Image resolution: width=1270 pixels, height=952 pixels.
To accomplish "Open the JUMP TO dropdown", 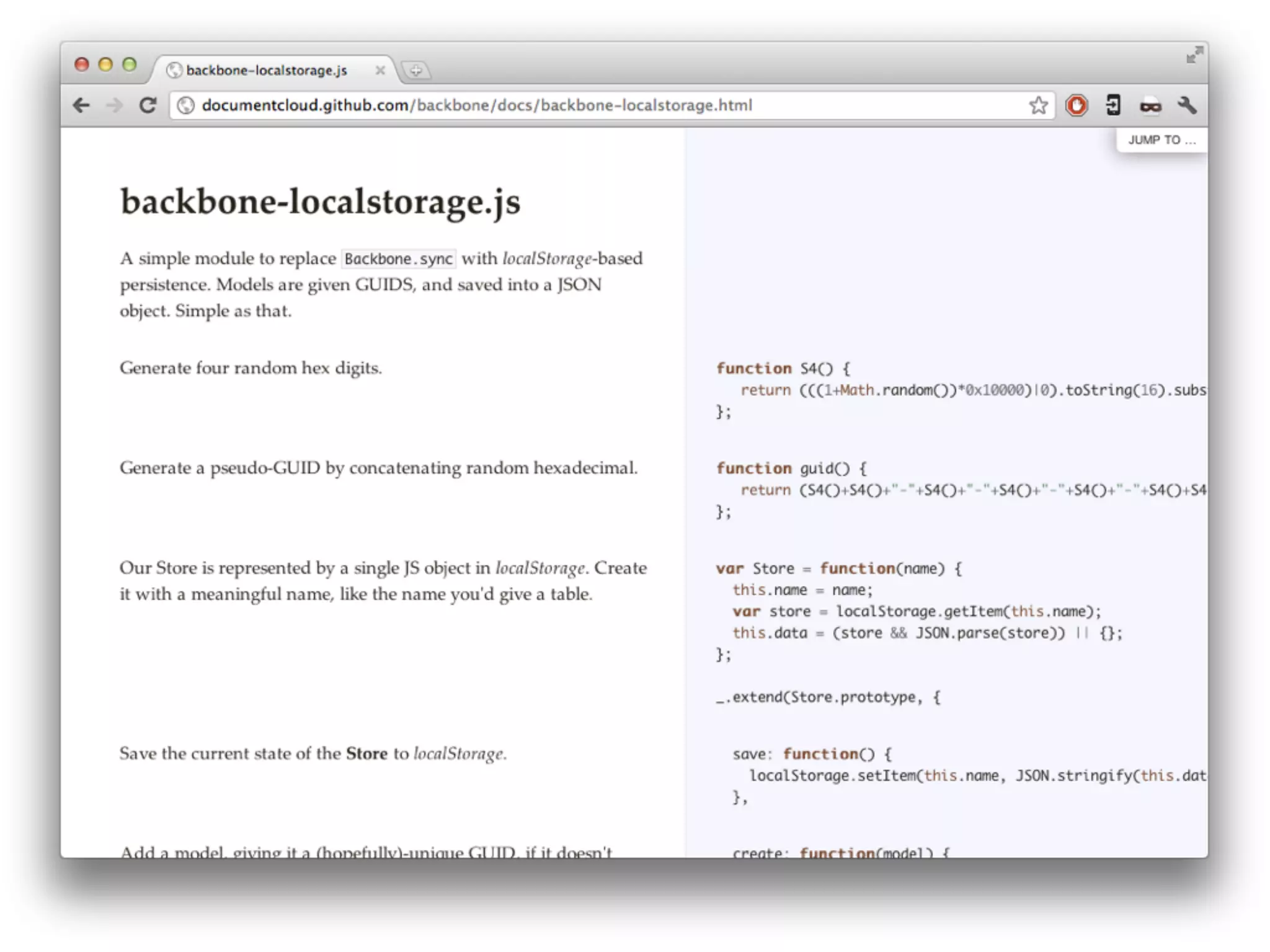I will [1161, 140].
